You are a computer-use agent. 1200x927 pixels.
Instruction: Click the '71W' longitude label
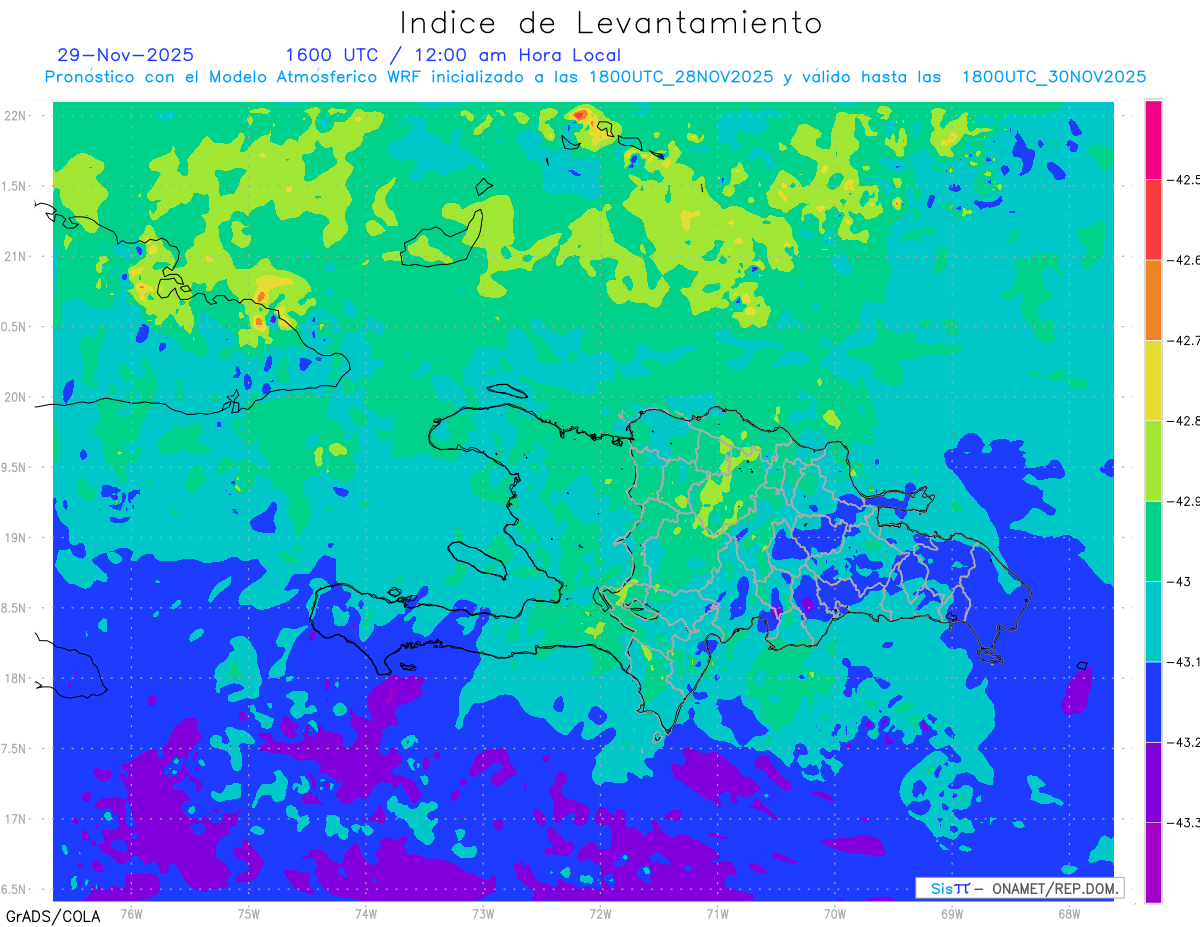point(717,913)
